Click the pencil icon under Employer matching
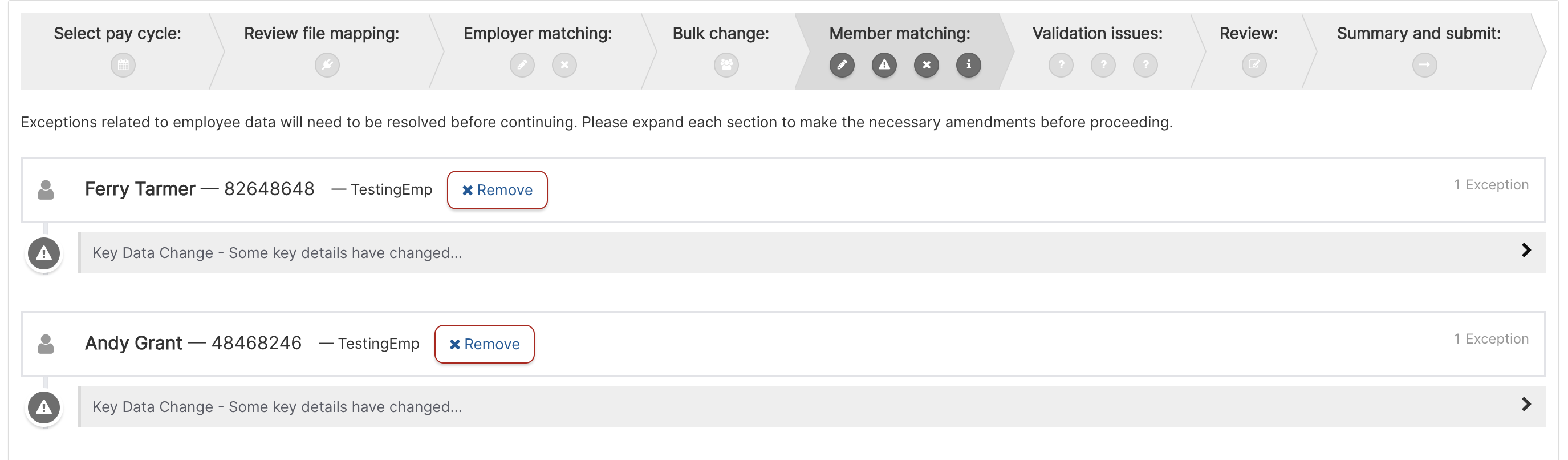 click(522, 64)
